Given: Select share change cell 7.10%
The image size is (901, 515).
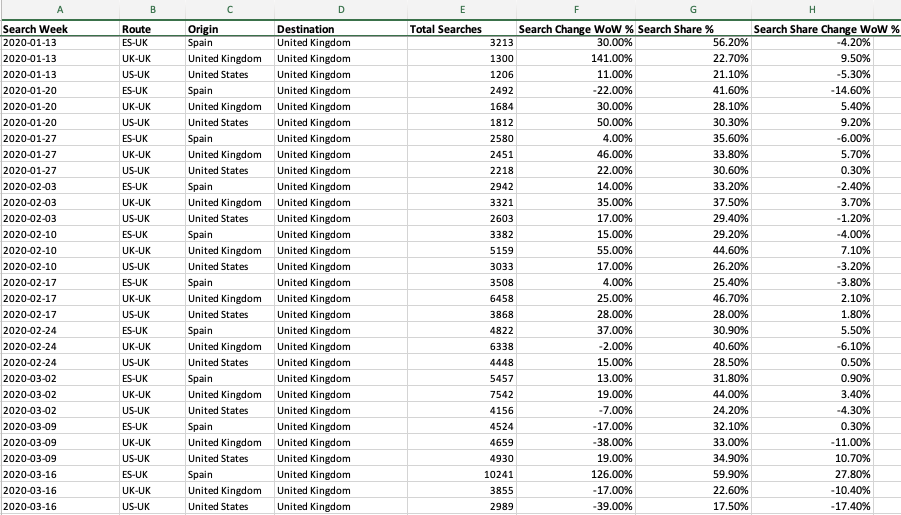Looking at the screenshot, I should coord(812,250).
